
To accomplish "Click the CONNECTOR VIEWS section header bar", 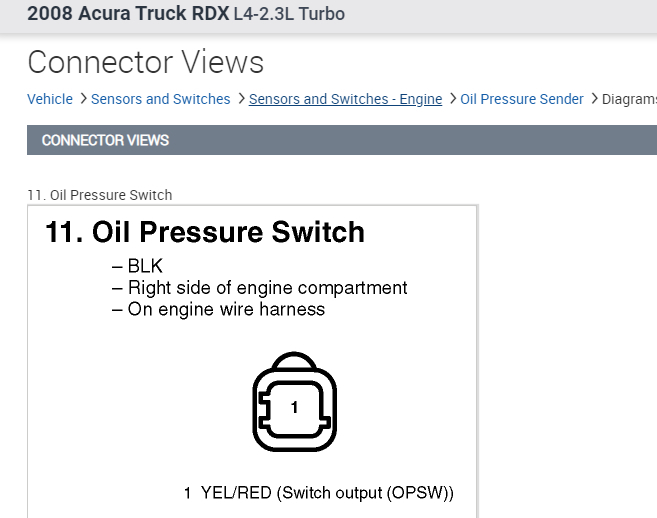I will [341, 140].
